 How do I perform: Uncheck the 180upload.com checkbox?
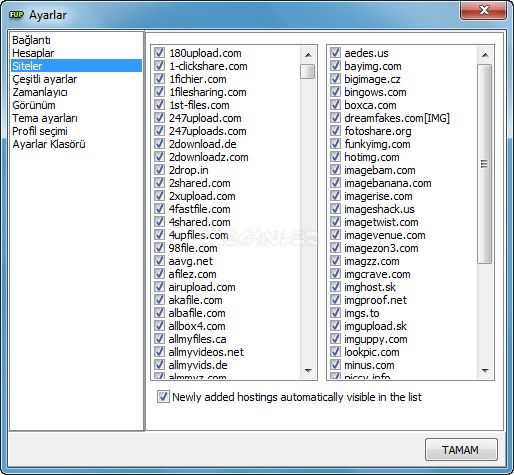(160, 53)
